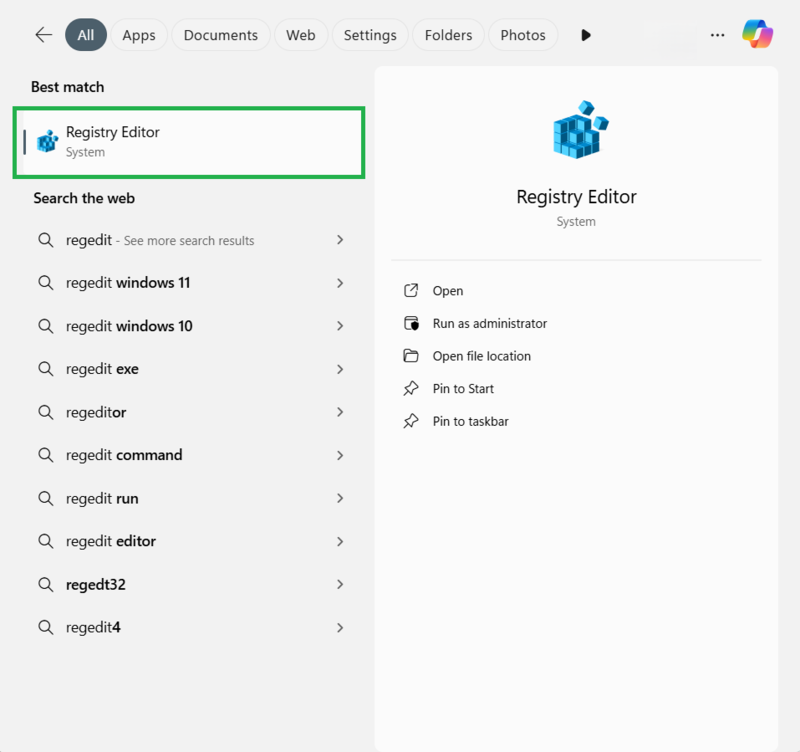Screen dimensions: 800x752
Task: Open the Copilot icon
Action: click(x=757, y=35)
